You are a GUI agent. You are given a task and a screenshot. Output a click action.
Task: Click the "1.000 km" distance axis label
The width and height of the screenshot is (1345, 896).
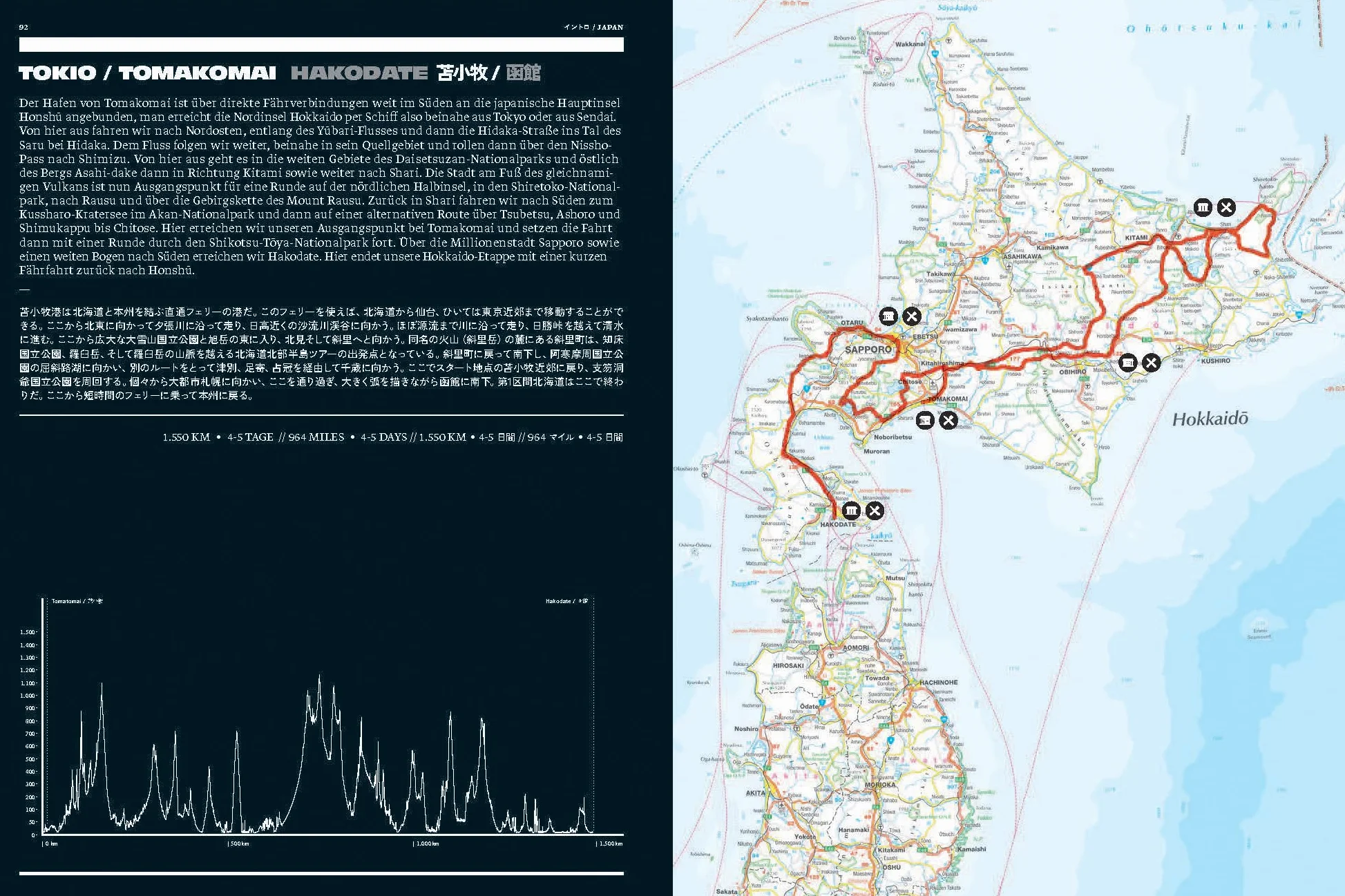(427, 843)
